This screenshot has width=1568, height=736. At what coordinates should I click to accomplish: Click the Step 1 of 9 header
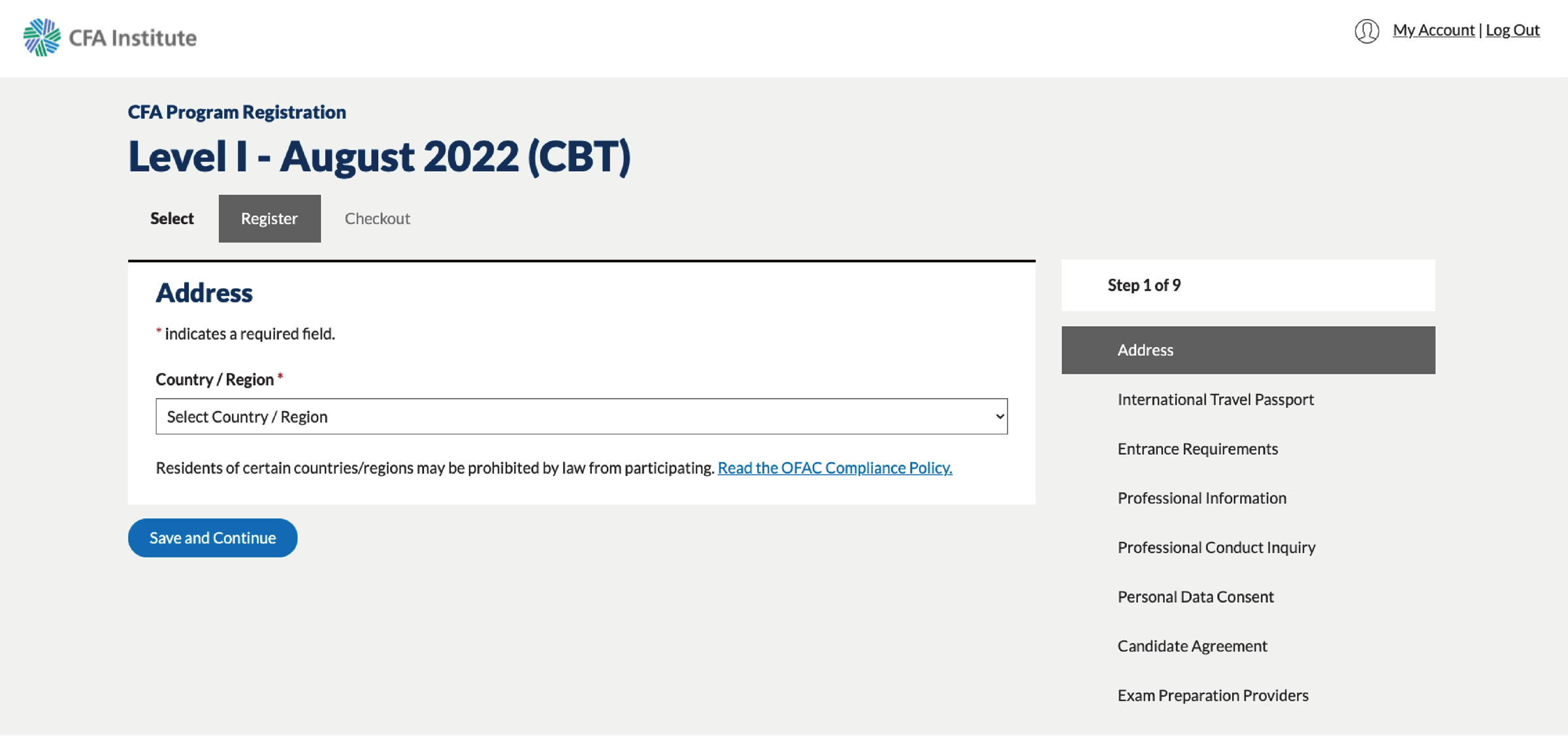1144,286
